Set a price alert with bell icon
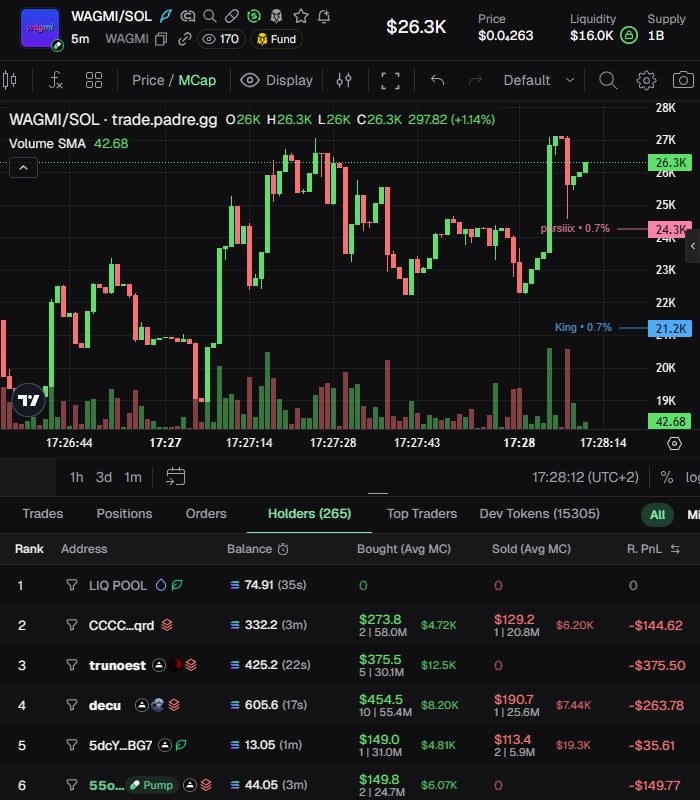 tap(324, 16)
